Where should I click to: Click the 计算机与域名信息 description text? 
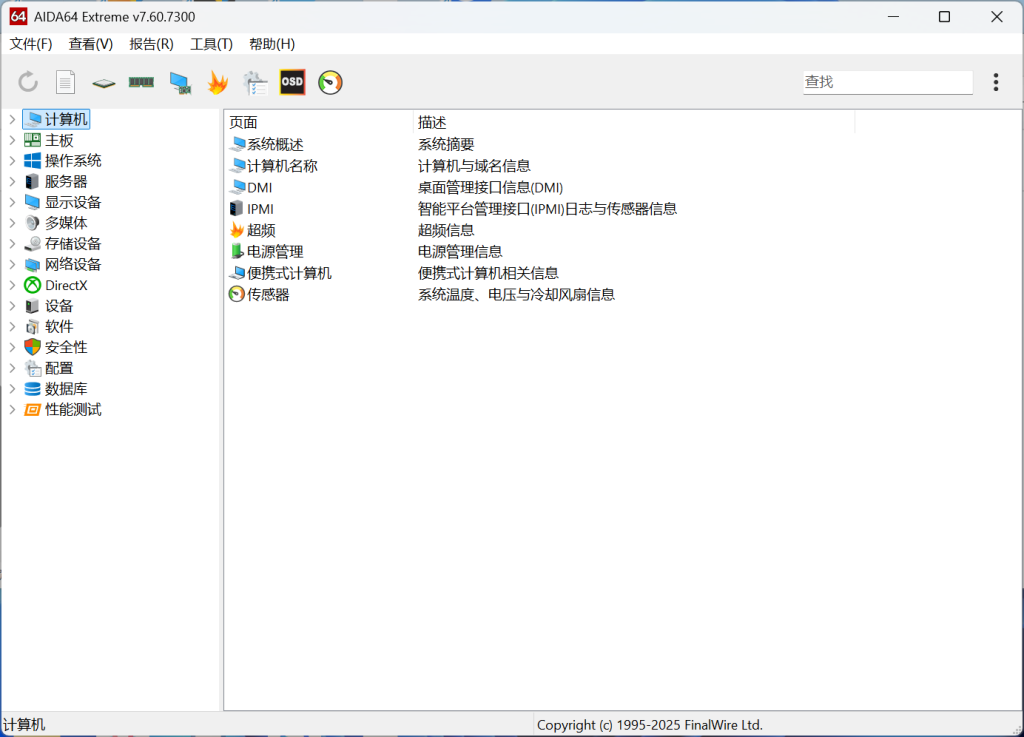(474, 166)
